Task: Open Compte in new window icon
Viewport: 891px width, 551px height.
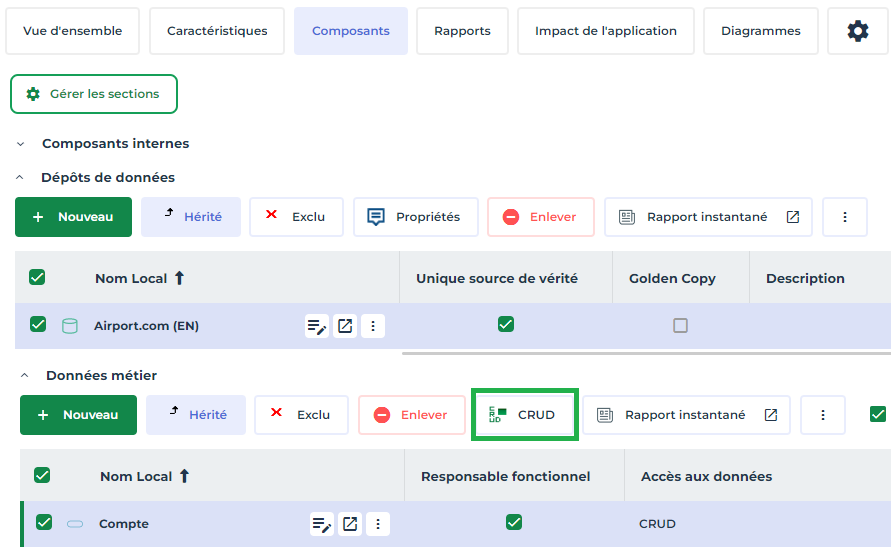Action: (x=350, y=524)
